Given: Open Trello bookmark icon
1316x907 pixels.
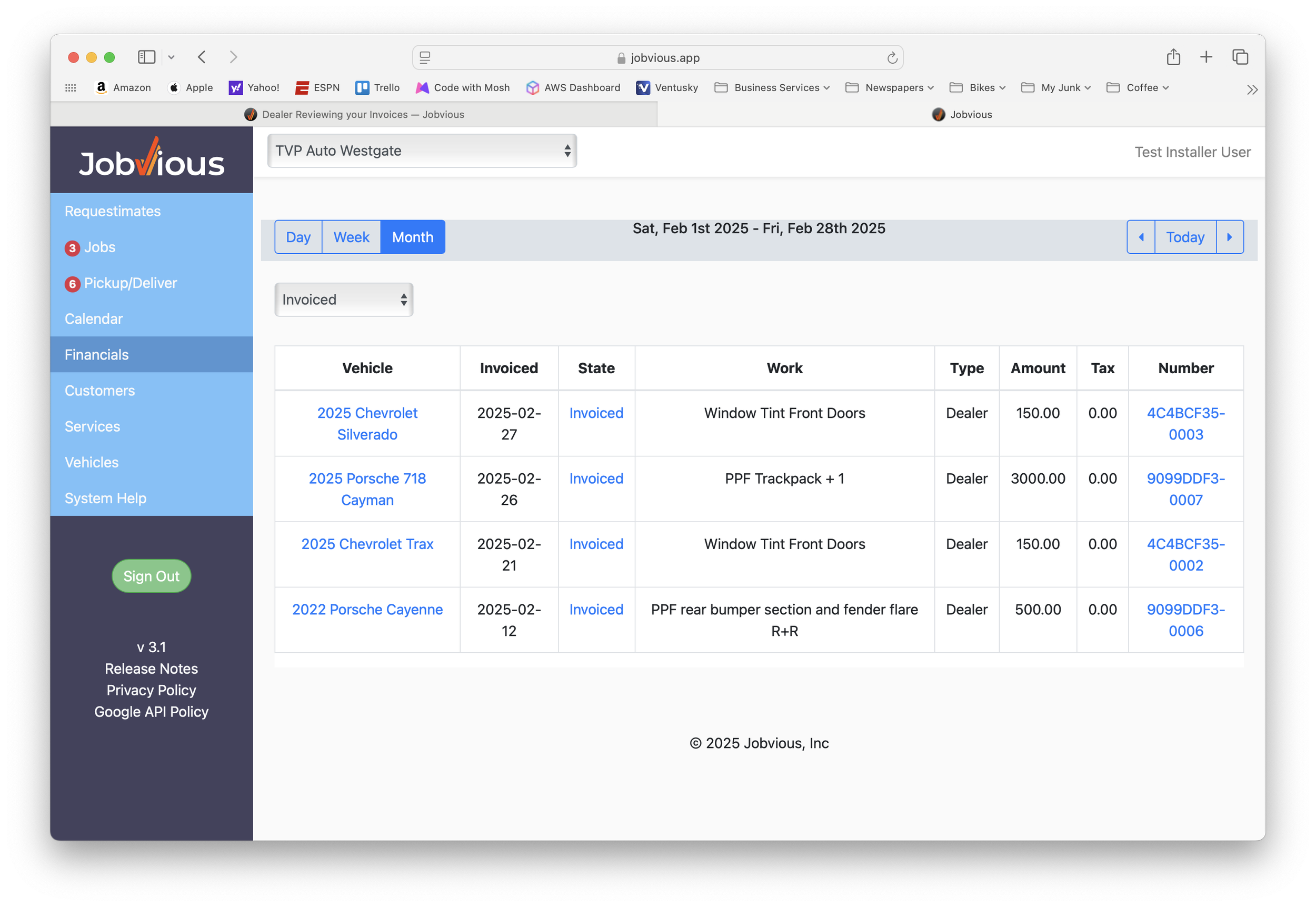Looking at the screenshot, I should (x=362, y=87).
